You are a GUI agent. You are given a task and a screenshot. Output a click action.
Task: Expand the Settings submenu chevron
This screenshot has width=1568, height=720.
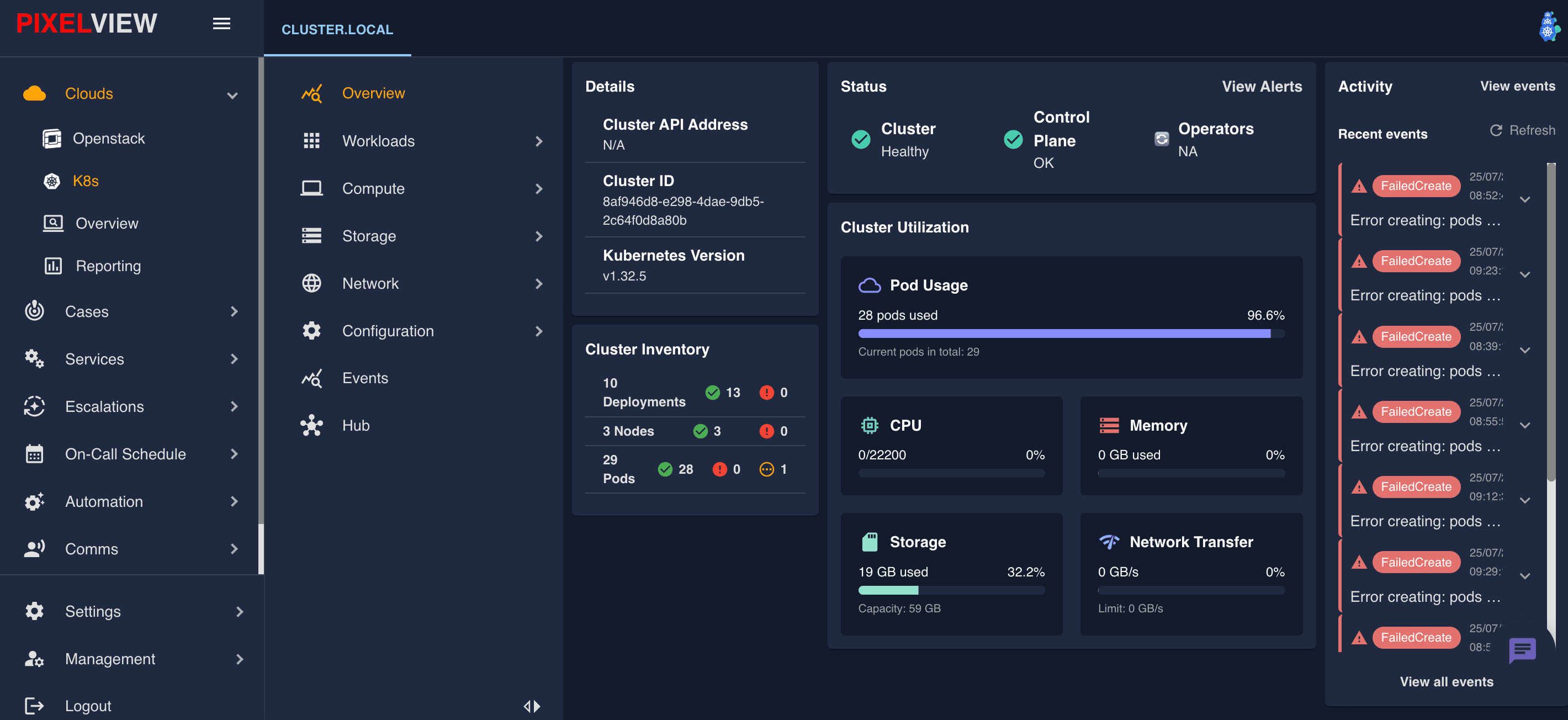pos(239,611)
